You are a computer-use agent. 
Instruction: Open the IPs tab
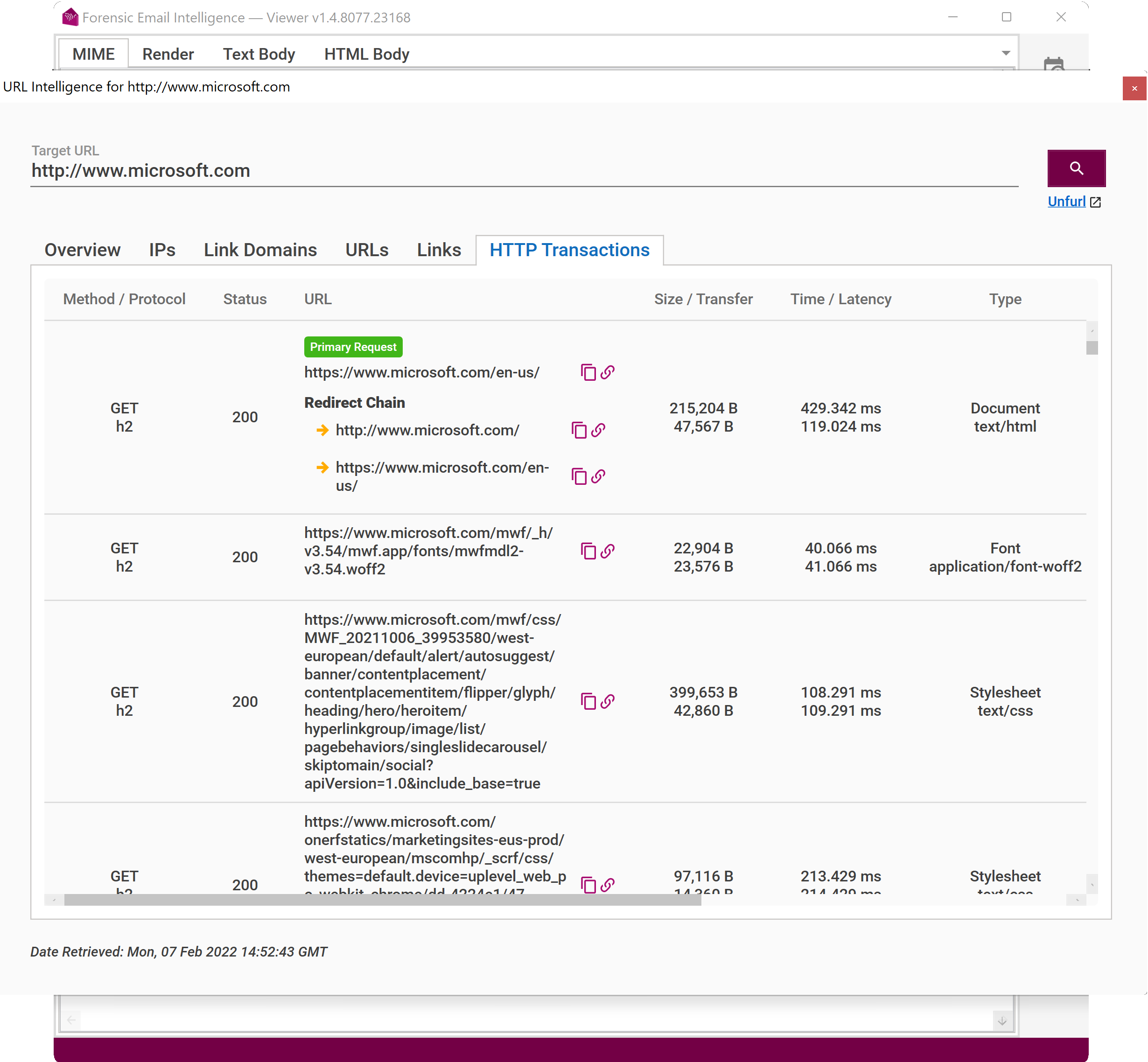pos(161,250)
